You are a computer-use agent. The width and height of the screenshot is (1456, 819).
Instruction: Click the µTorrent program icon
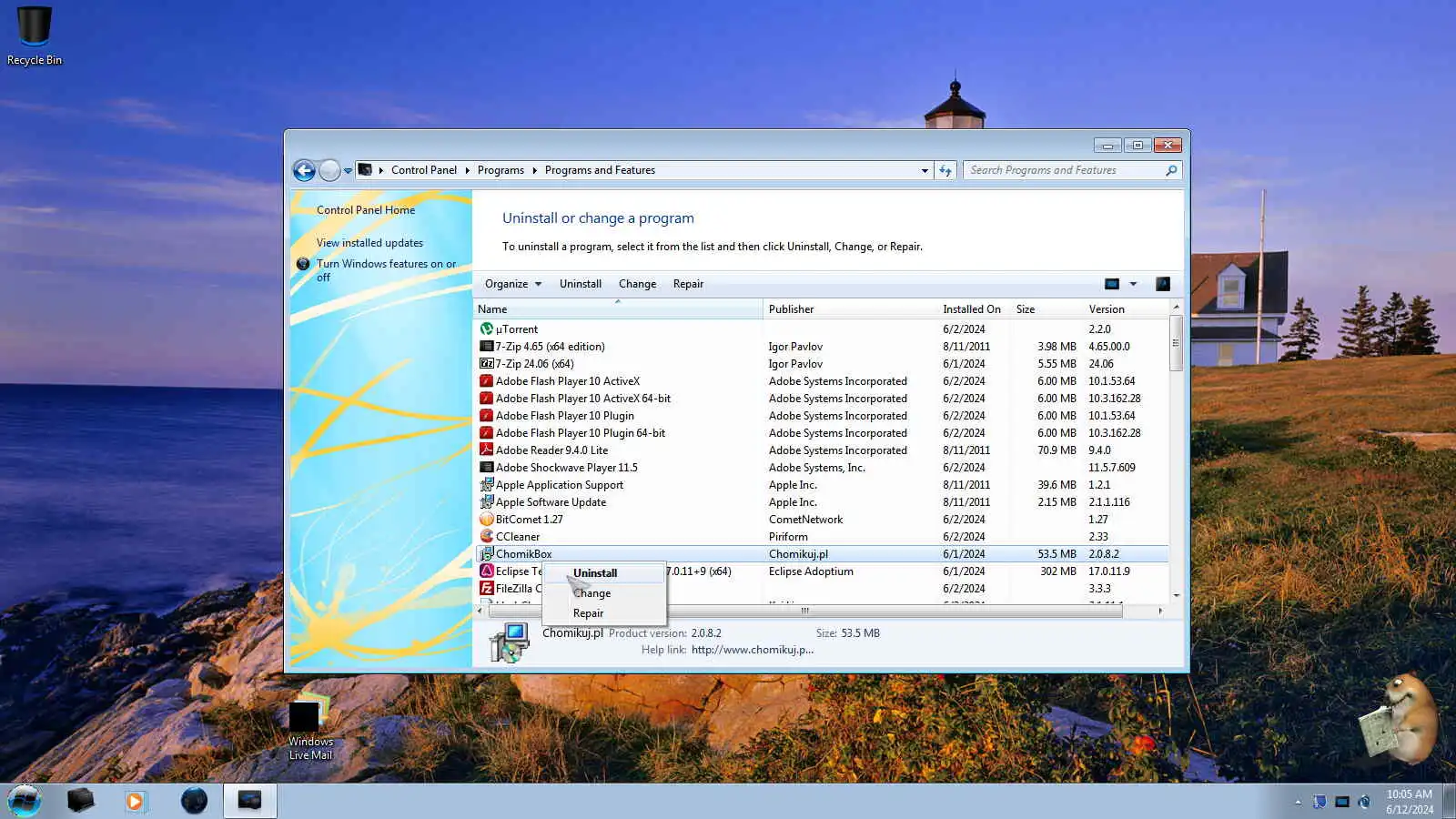pyautogui.click(x=487, y=329)
